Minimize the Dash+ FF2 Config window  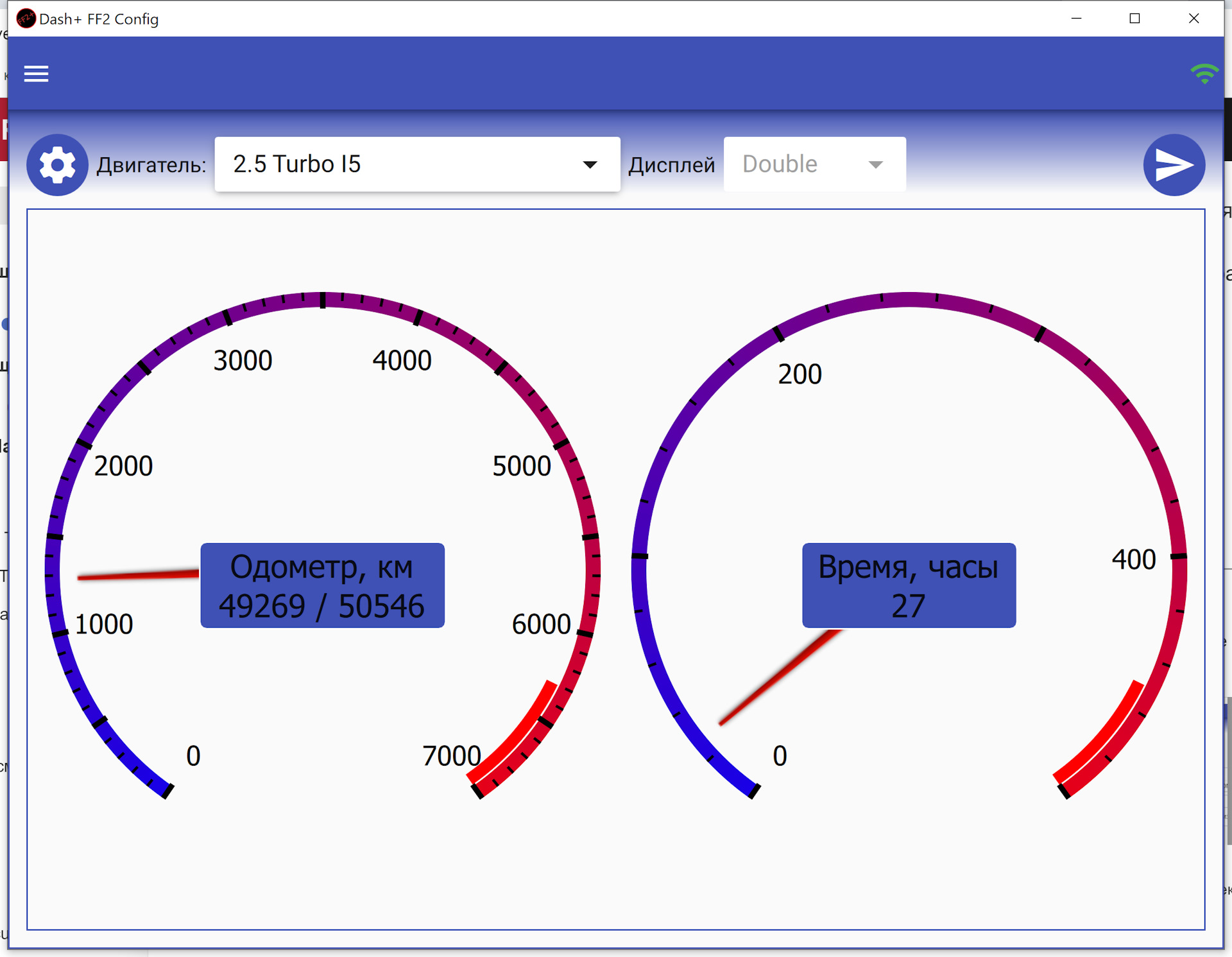click(x=1076, y=19)
